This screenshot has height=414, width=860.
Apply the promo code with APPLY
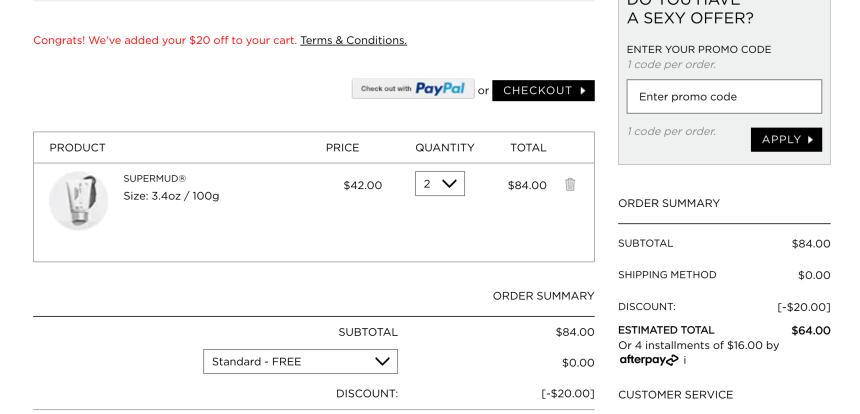pyautogui.click(x=786, y=140)
